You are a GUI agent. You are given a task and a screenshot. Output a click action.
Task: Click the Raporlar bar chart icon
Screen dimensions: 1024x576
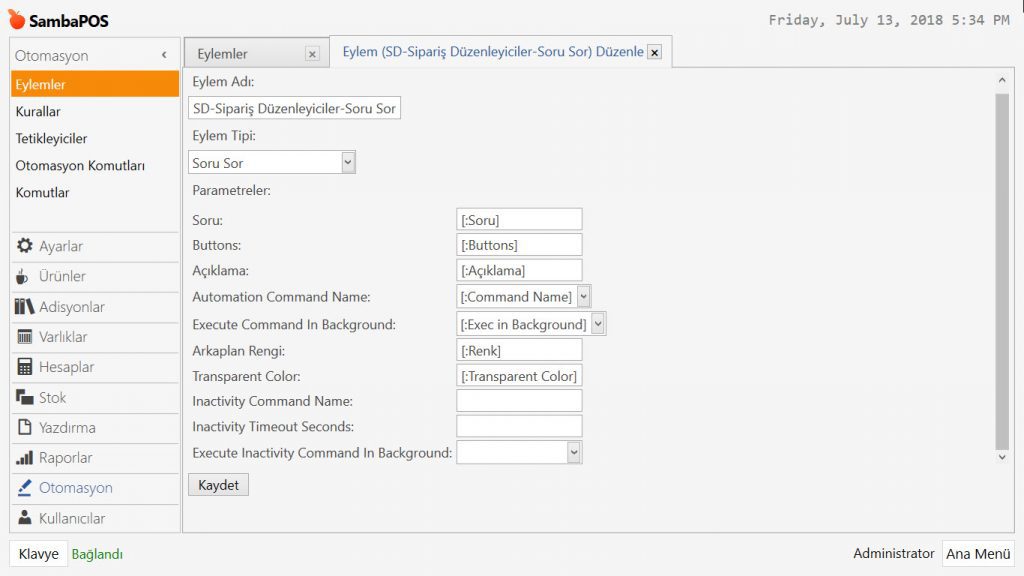25,458
